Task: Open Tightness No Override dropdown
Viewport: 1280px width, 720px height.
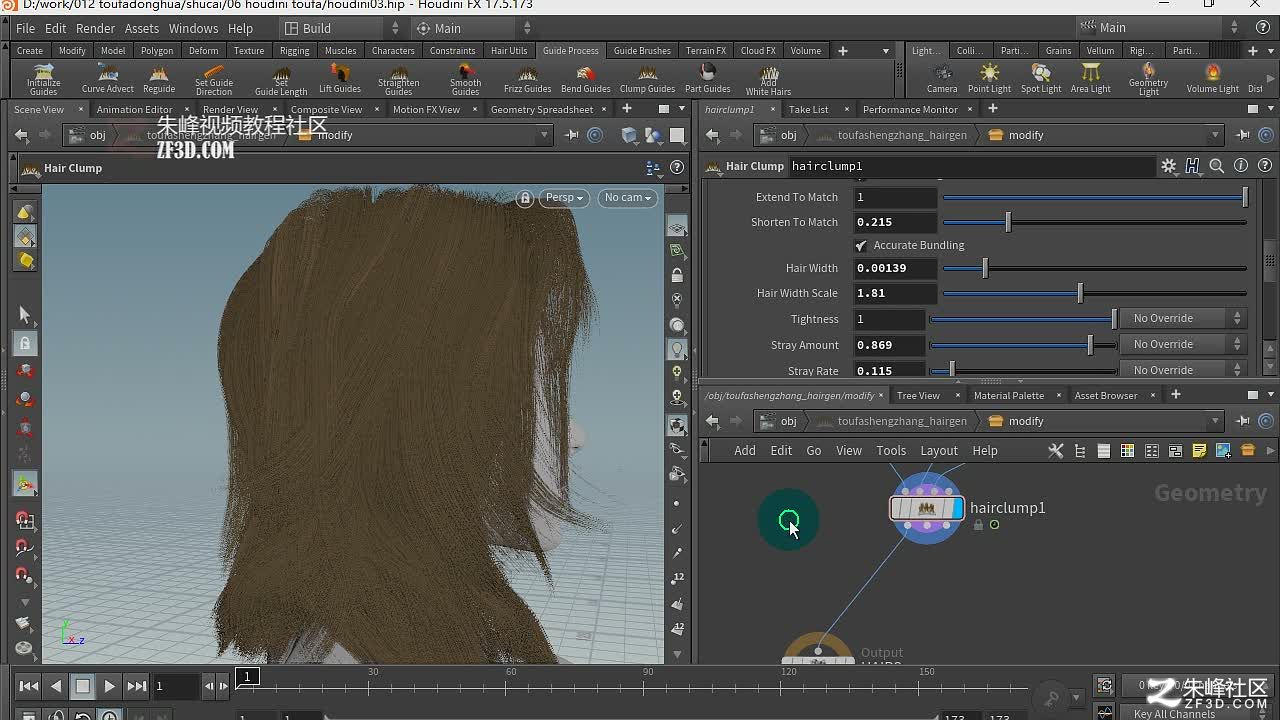Action: (x=1186, y=318)
